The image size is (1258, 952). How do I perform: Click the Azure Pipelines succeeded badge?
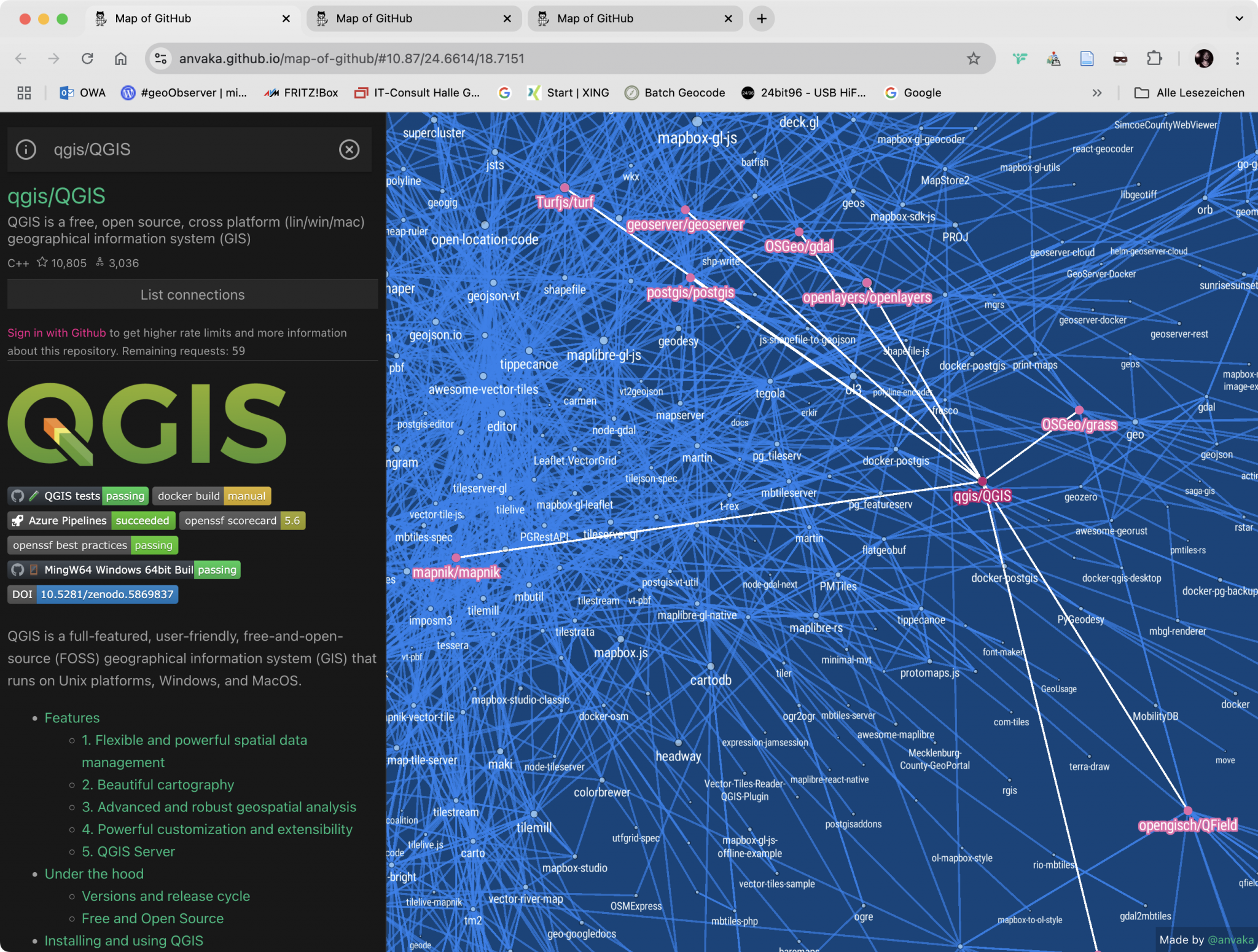[x=92, y=520]
